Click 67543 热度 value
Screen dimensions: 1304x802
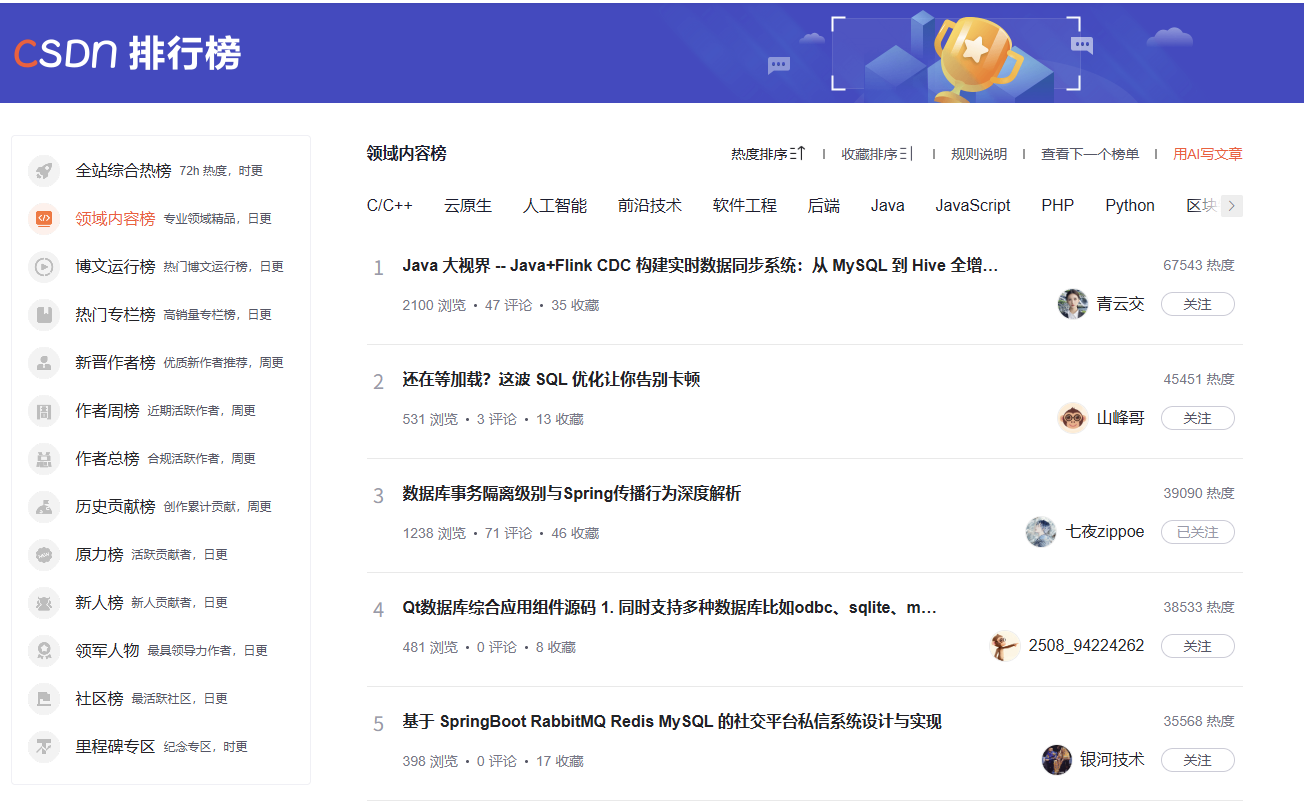pos(1199,266)
